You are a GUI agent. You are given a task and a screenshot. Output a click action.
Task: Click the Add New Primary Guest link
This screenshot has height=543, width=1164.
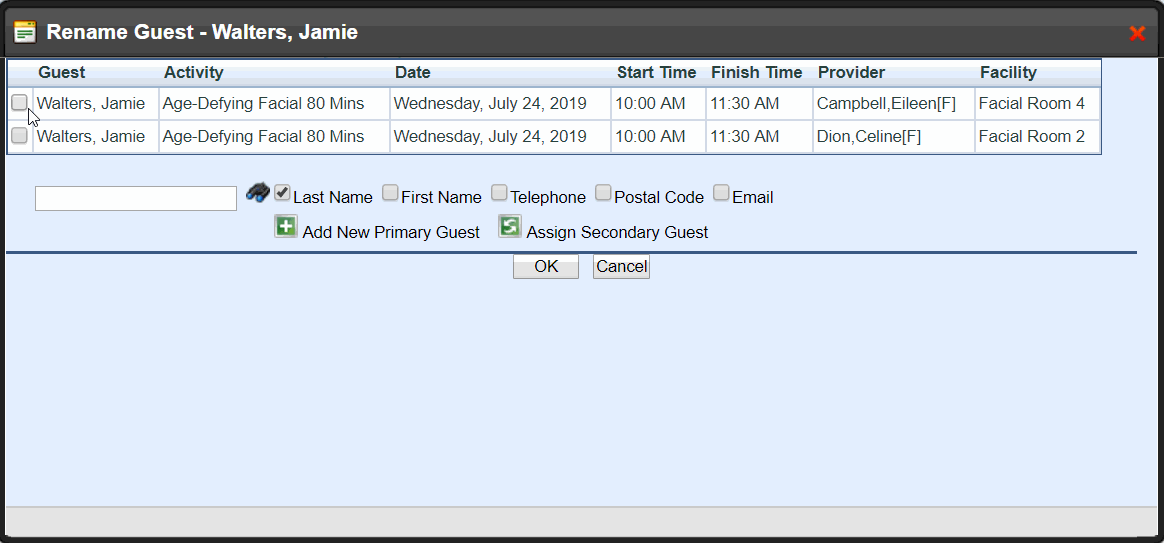point(391,232)
